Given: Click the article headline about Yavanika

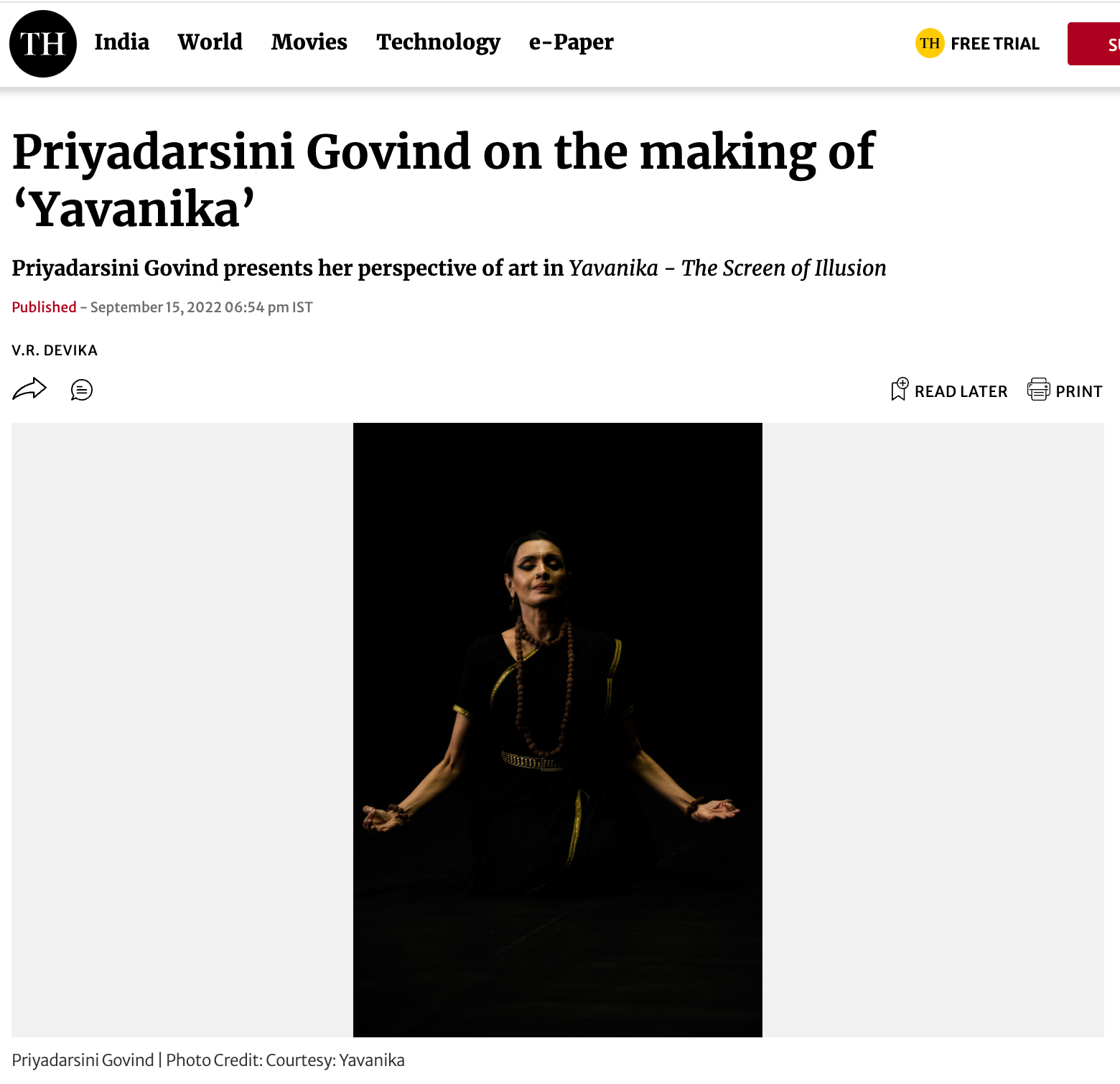Looking at the screenshot, I should tap(444, 180).
